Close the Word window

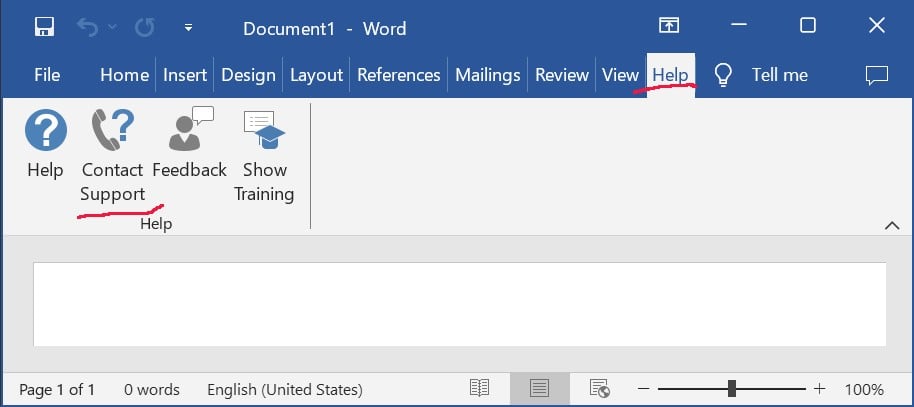pyautogui.click(x=877, y=26)
